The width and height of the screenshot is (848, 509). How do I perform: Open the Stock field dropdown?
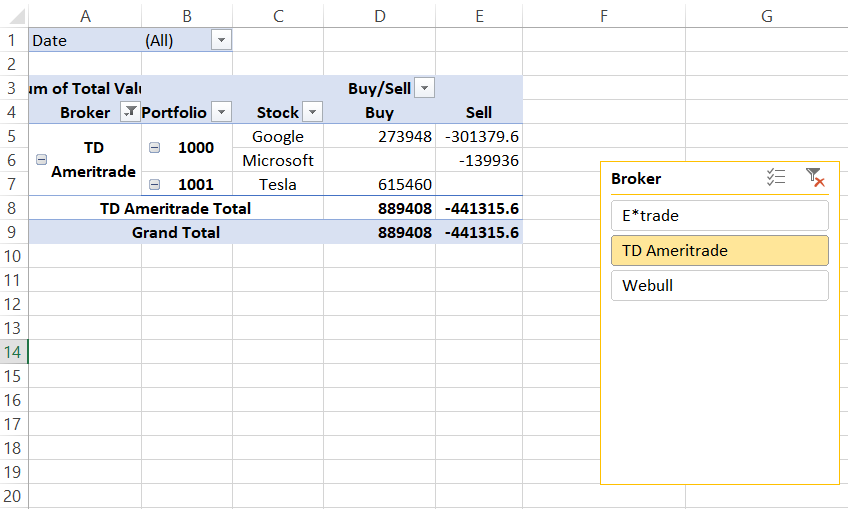pos(312,112)
